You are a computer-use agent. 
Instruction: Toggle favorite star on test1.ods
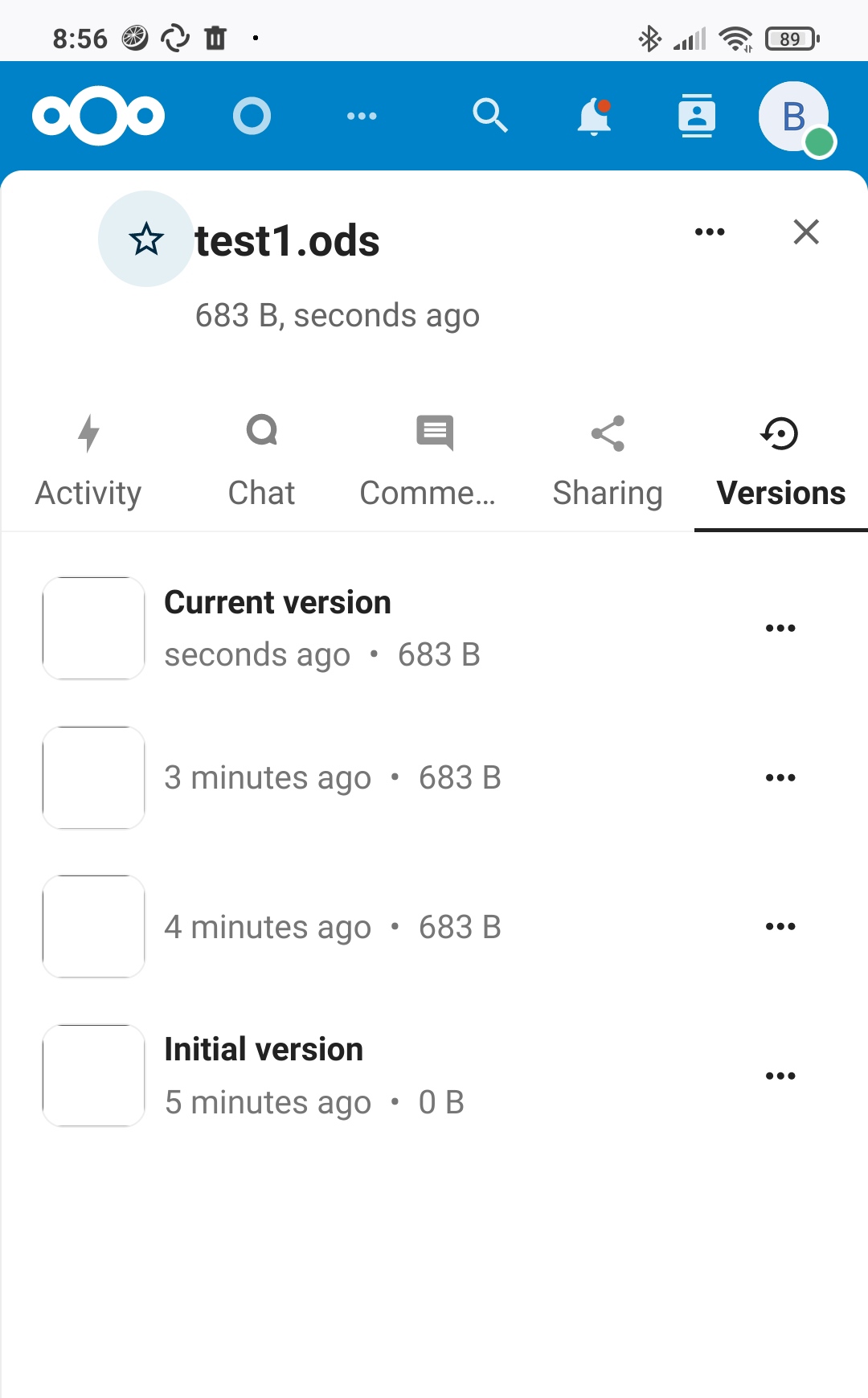pos(145,239)
